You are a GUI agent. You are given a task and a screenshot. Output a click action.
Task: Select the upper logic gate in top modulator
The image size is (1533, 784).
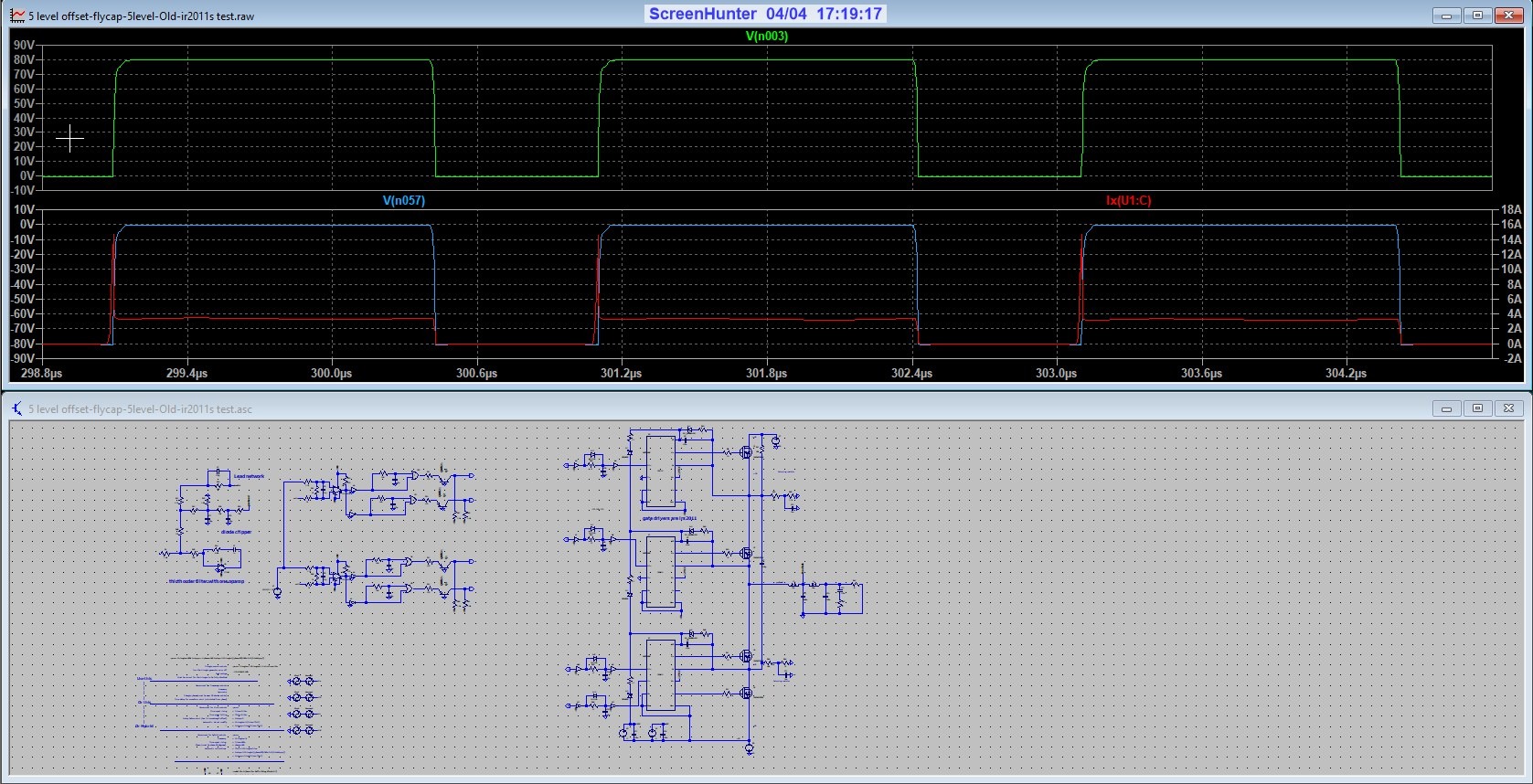[415, 476]
